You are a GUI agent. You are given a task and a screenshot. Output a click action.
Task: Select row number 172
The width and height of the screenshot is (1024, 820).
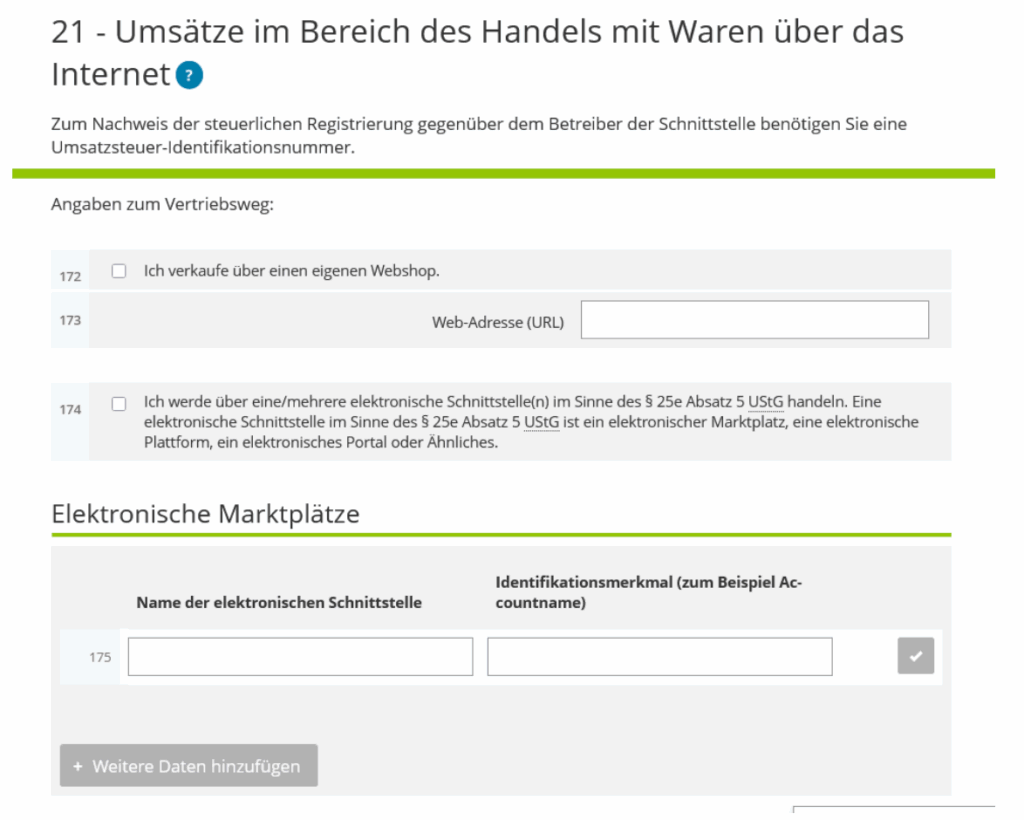70,276
